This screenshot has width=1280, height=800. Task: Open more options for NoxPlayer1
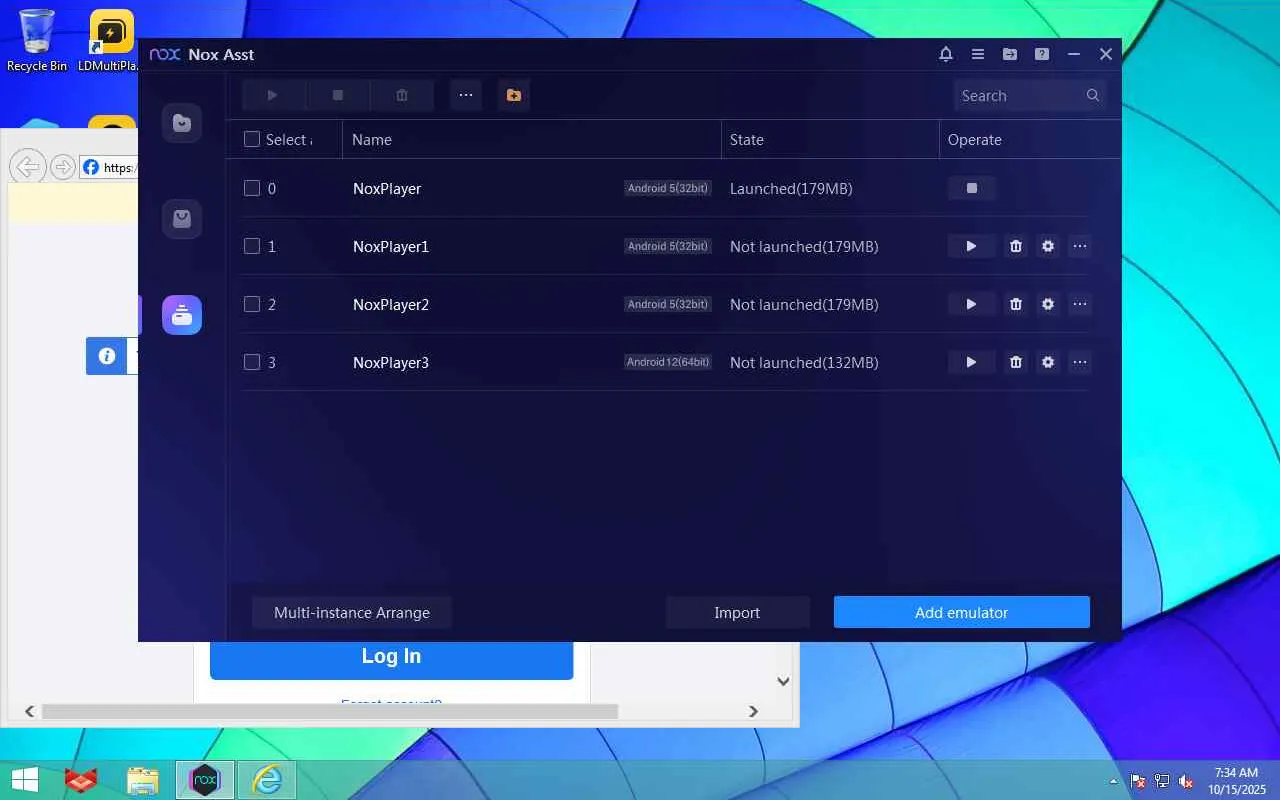[1080, 246]
